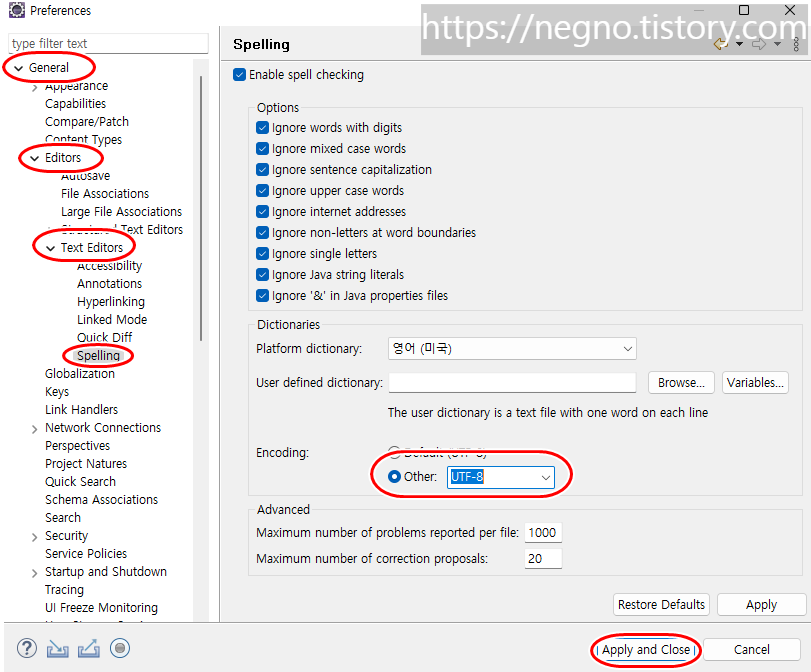Select Tracing in the tree

[64, 589]
